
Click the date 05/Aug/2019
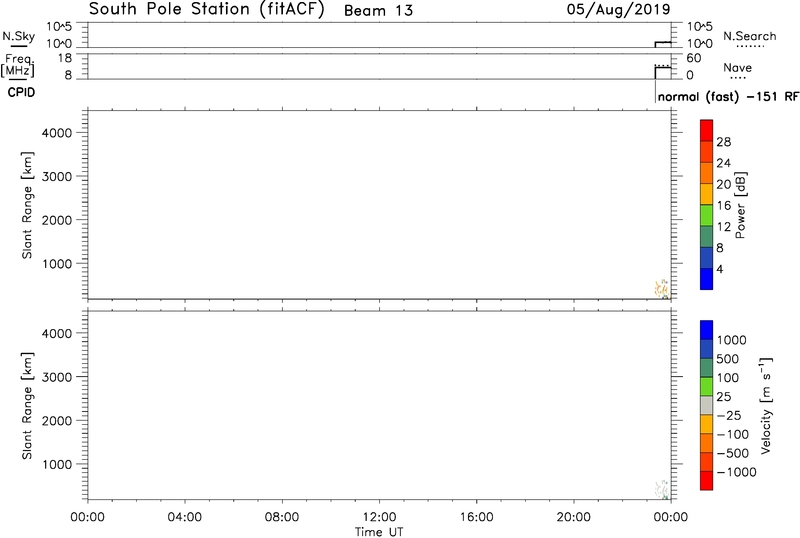point(618,10)
